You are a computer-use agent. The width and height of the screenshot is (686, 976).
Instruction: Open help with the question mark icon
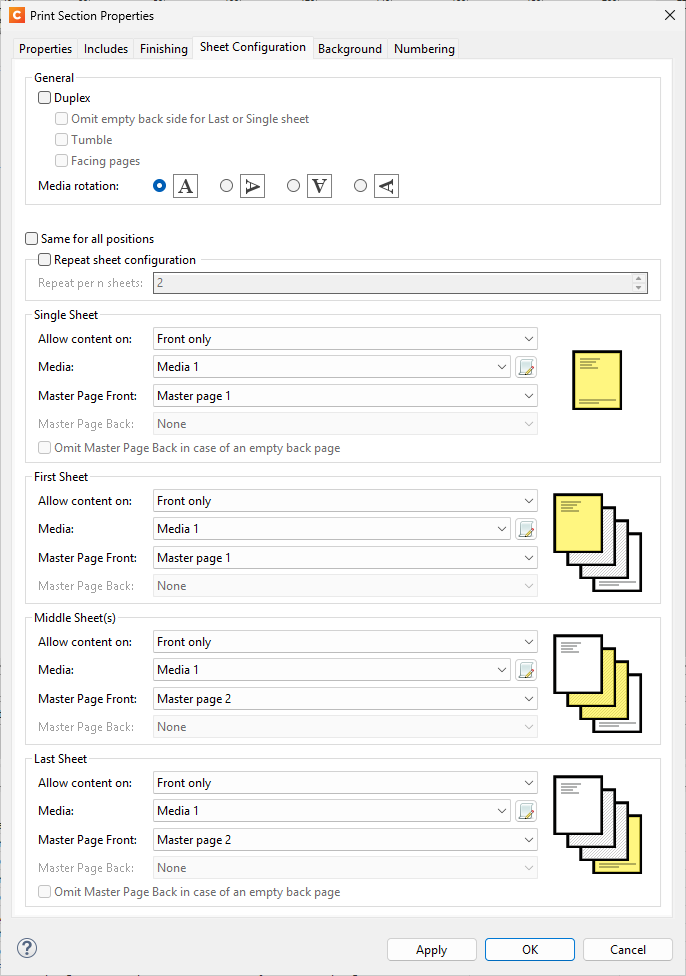point(27,948)
